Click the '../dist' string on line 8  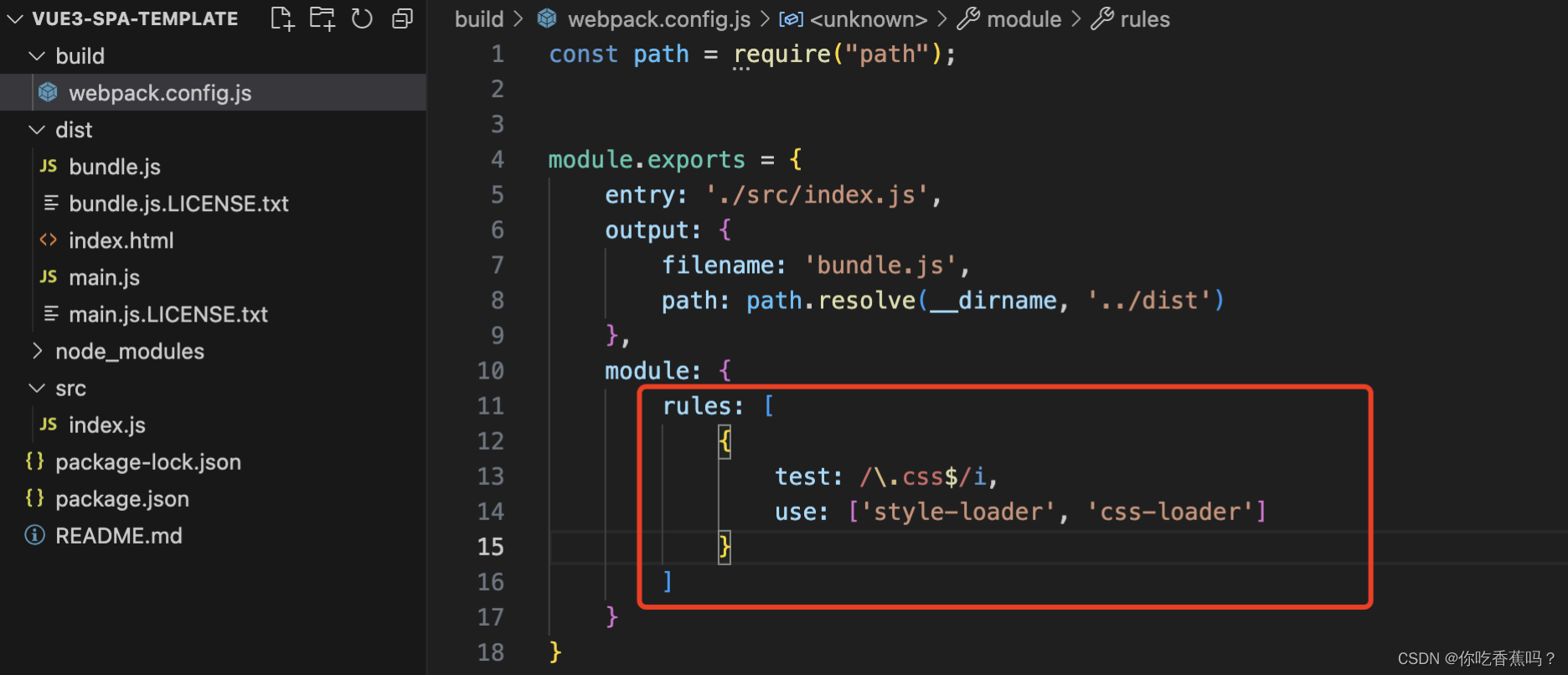(x=1148, y=300)
